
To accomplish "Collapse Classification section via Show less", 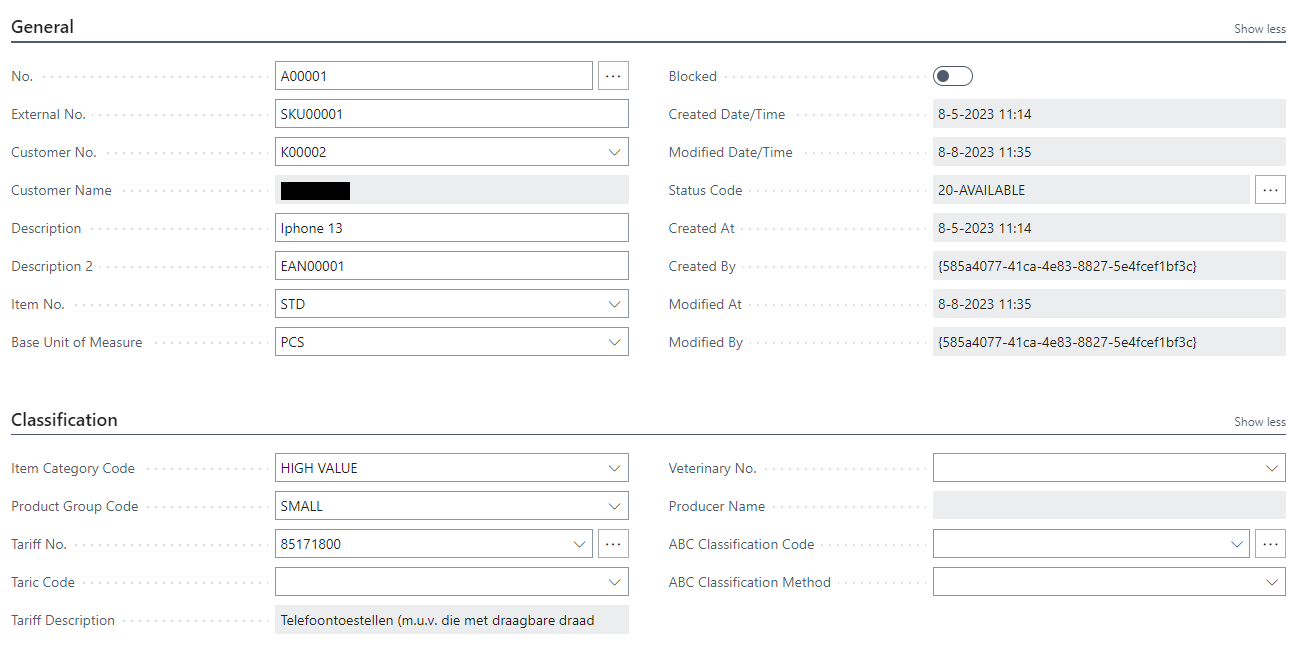I will click(x=1259, y=421).
